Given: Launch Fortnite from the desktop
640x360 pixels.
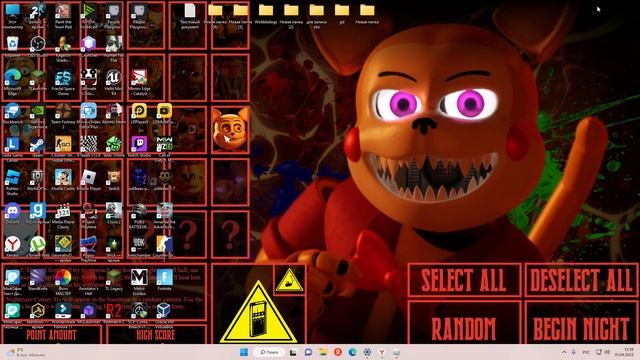Looking at the screenshot, I should click(164, 278).
